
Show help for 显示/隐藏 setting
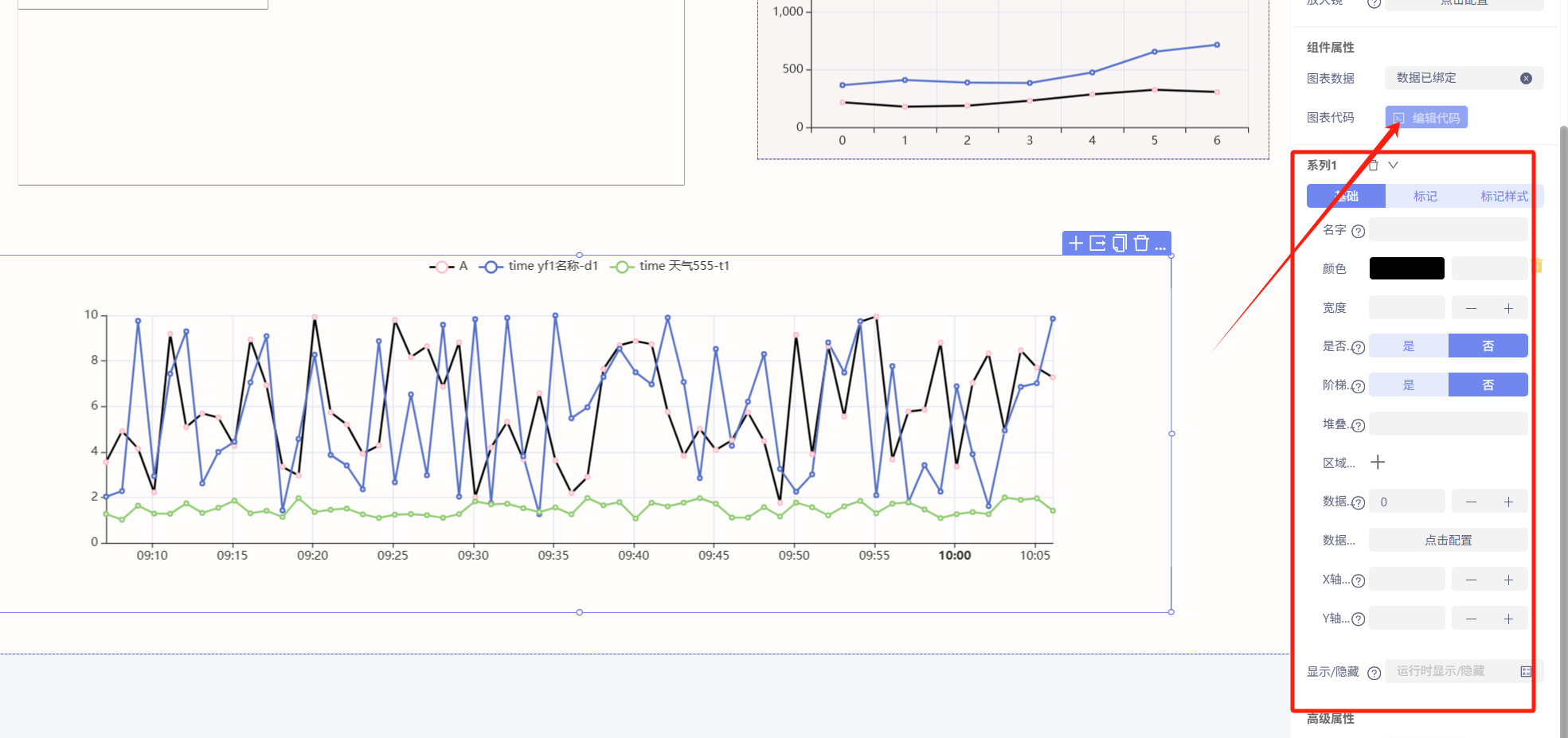tap(1374, 673)
